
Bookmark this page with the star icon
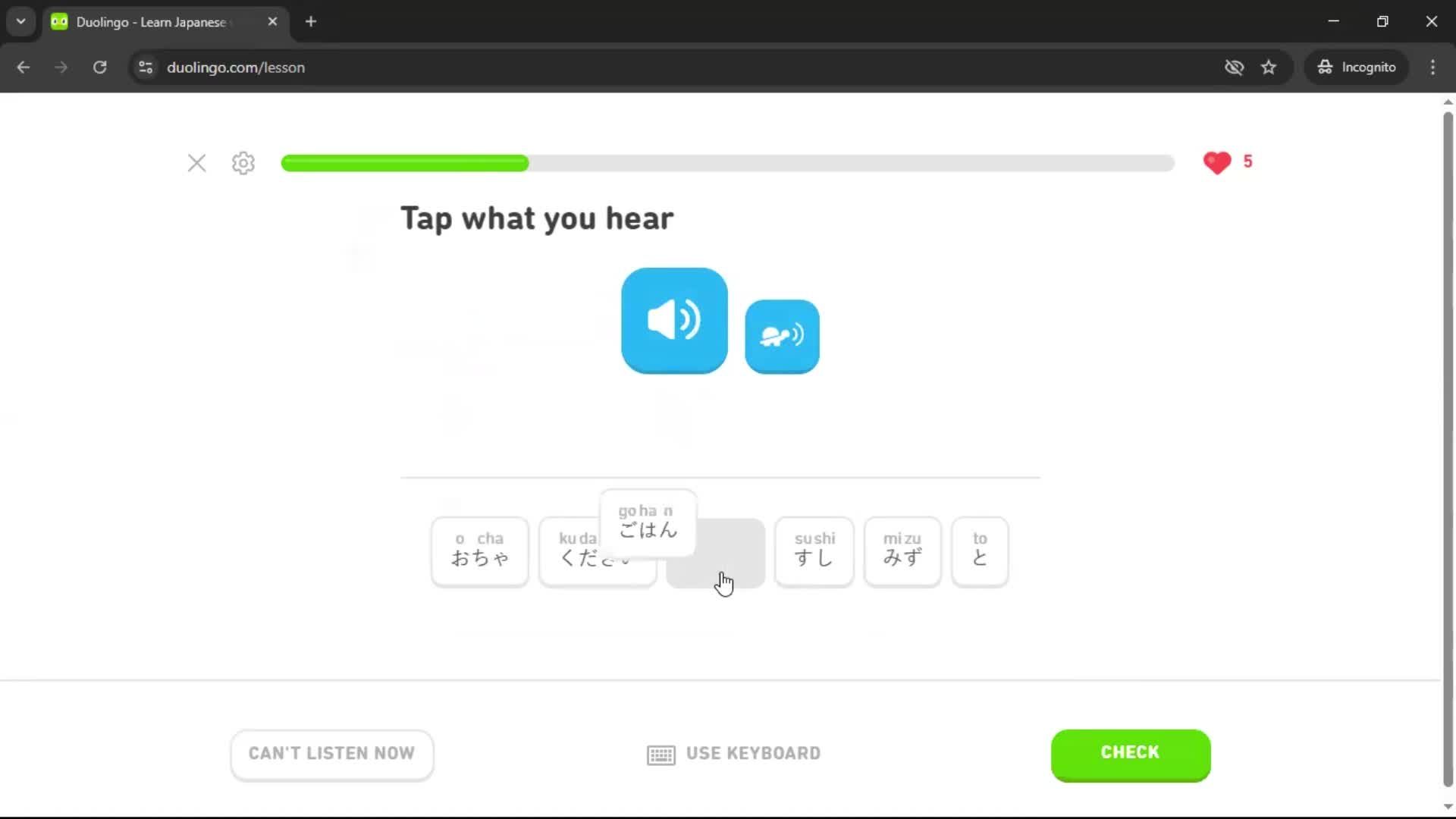click(1269, 67)
